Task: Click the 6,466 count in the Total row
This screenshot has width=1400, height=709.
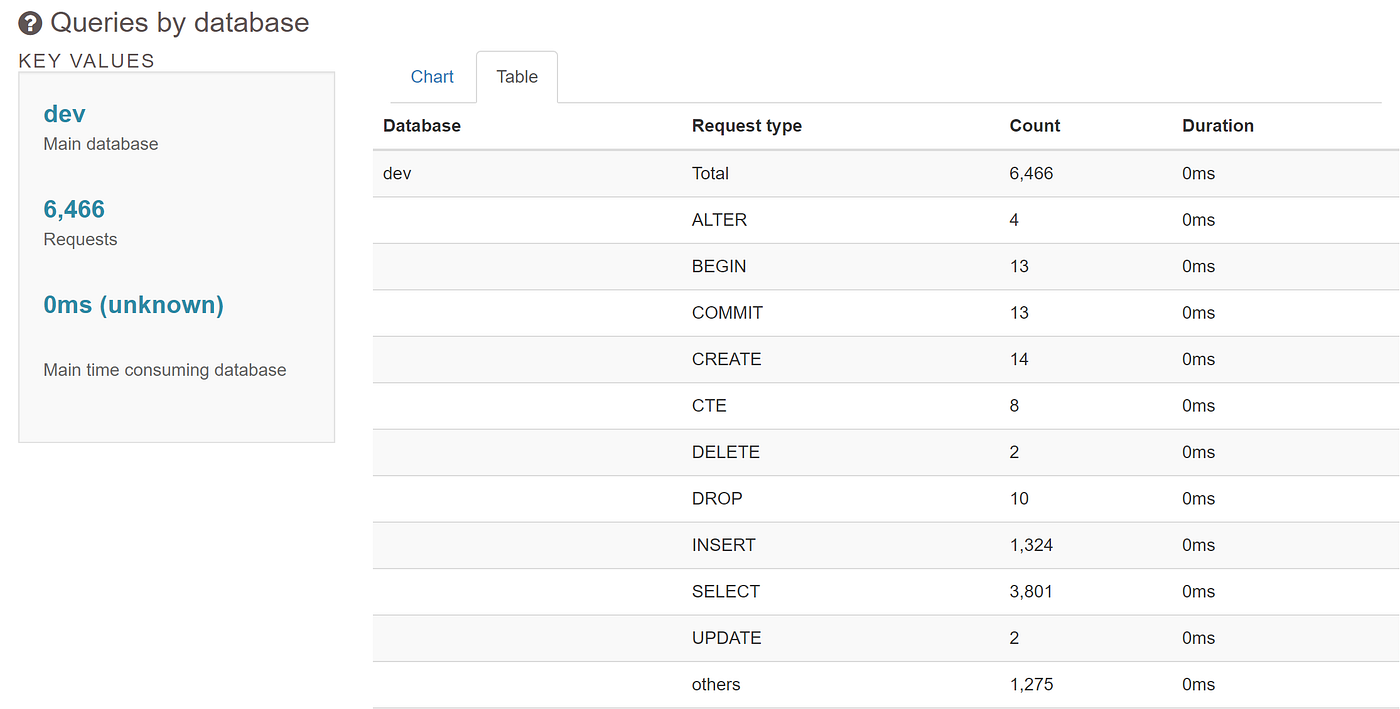Action: click(1031, 173)
